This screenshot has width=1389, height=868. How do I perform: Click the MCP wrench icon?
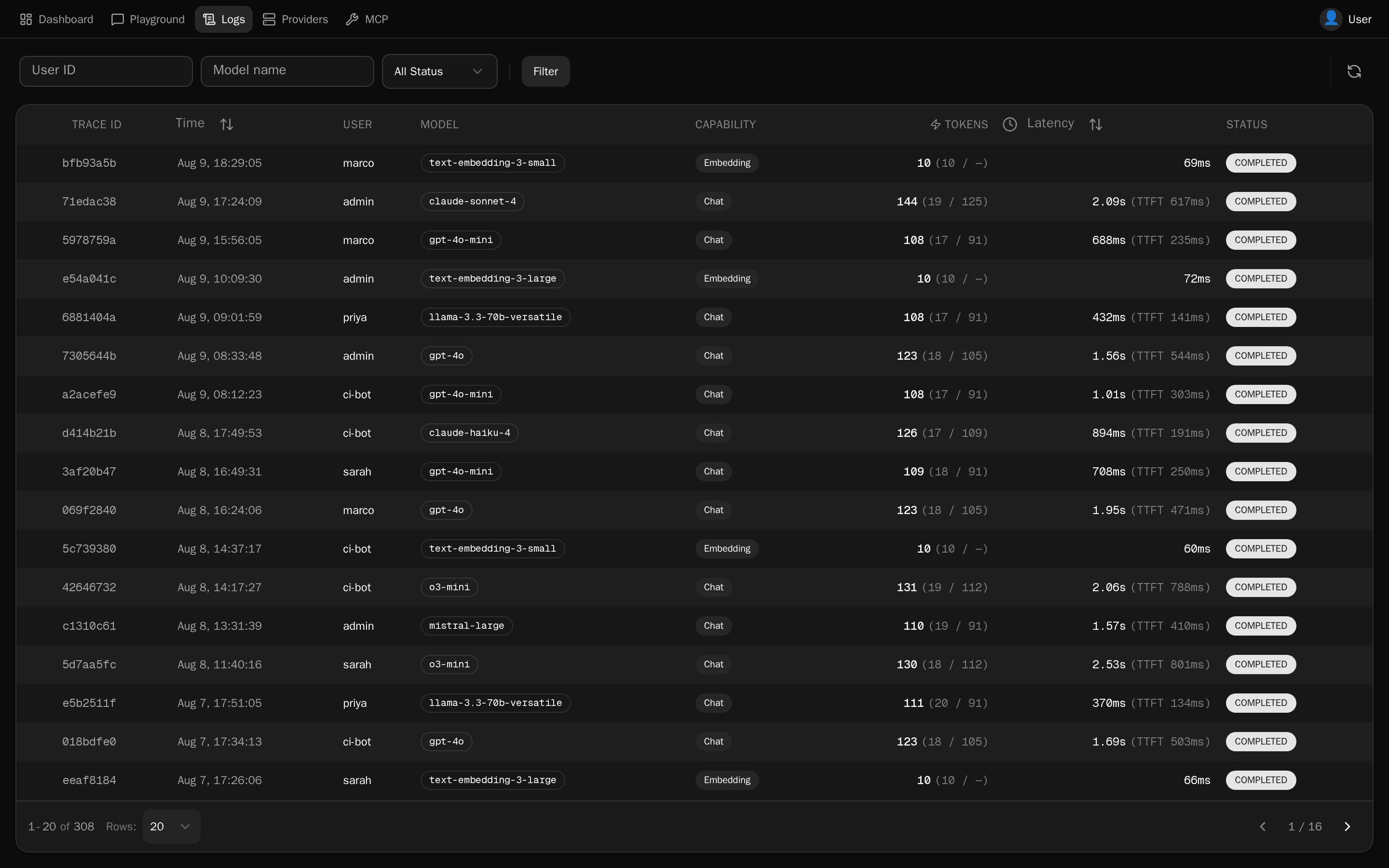tap(353, 19)
